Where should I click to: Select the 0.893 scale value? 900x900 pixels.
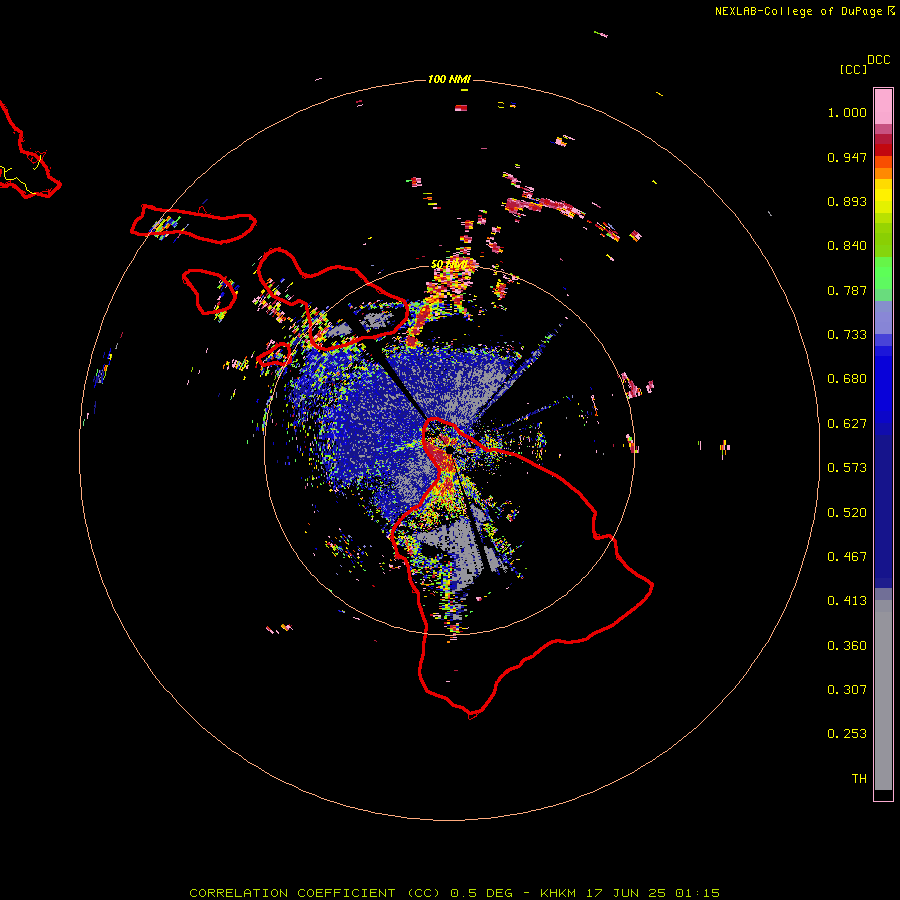click(x=847, y=201)
